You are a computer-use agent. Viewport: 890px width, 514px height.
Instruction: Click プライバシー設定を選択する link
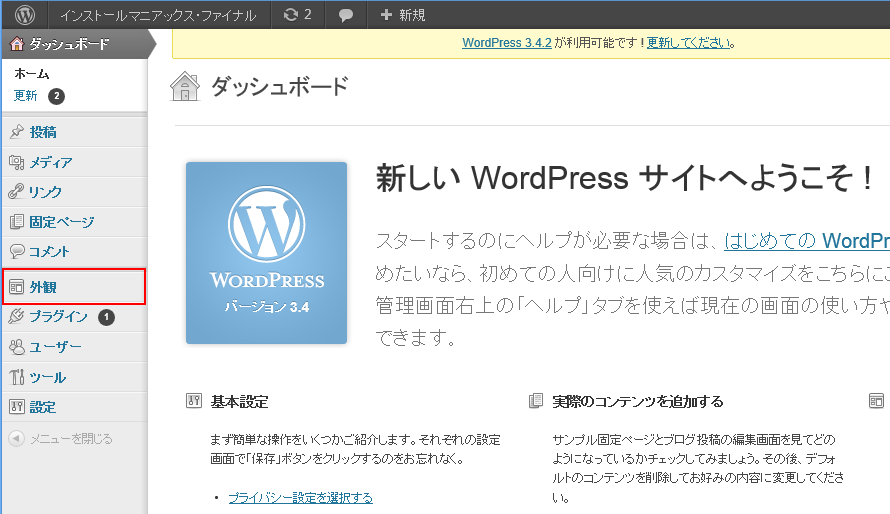point(300,498)
